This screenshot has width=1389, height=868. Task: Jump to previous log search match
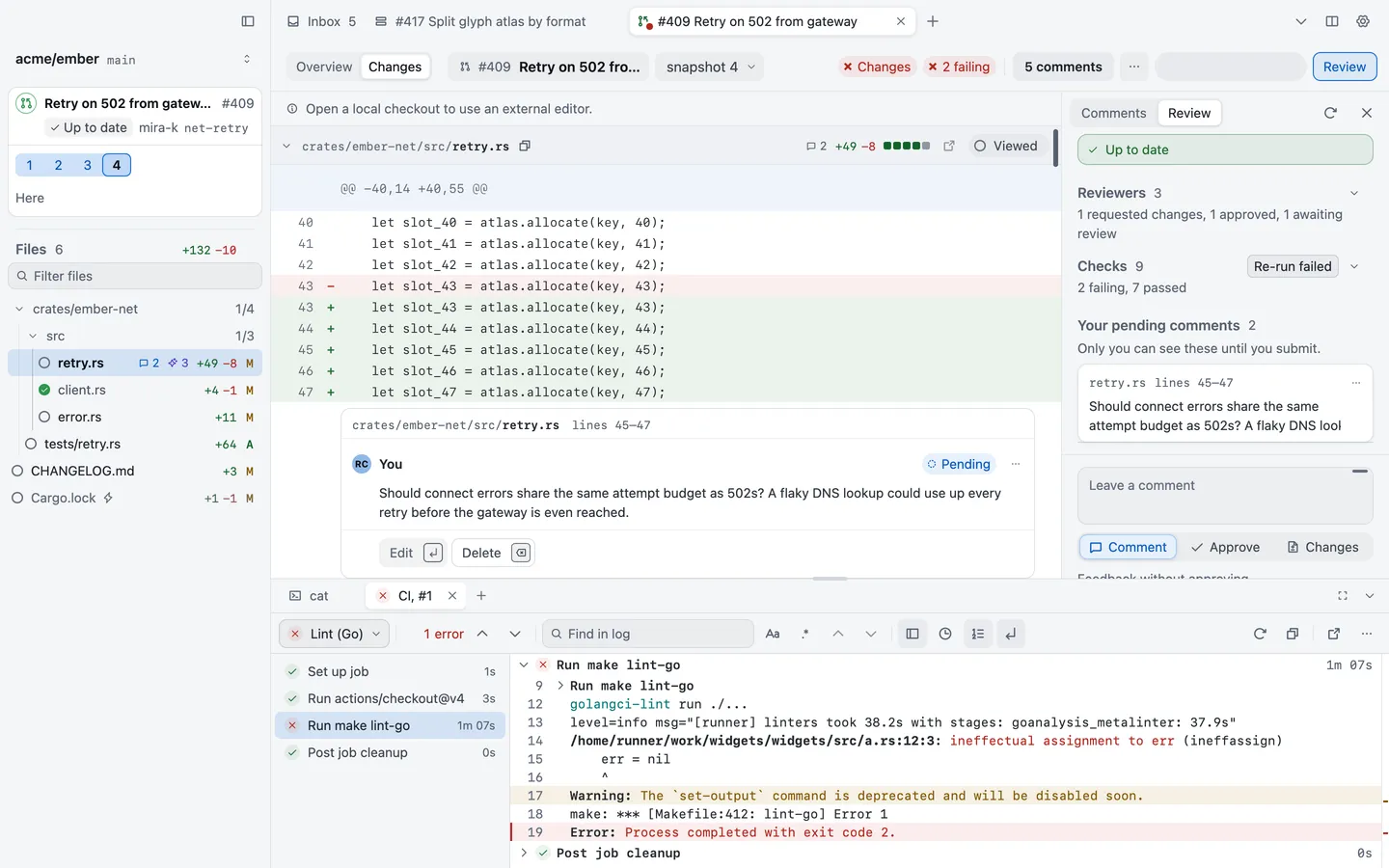point(838,634)
